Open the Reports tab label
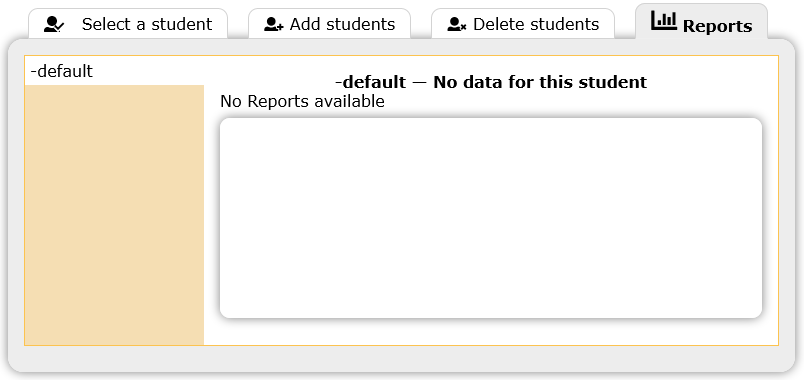This screenshot has height=380, width=804. pos(717,26)
